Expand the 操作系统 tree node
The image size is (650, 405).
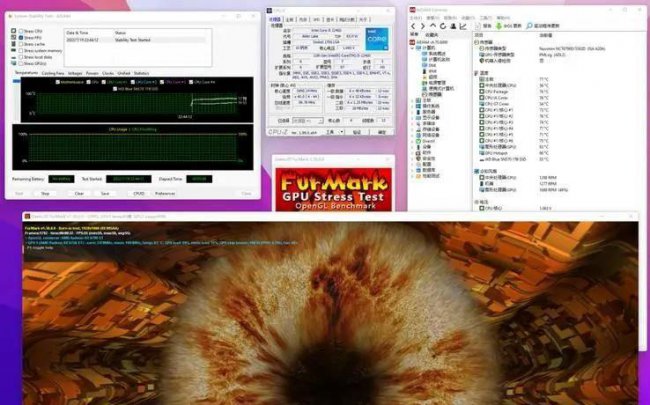coord(413,106)
